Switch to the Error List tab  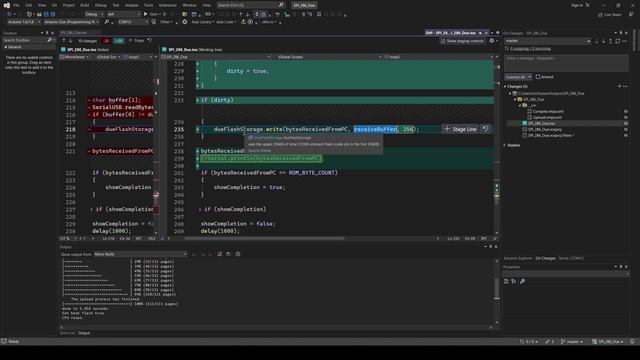pos(67,333)
